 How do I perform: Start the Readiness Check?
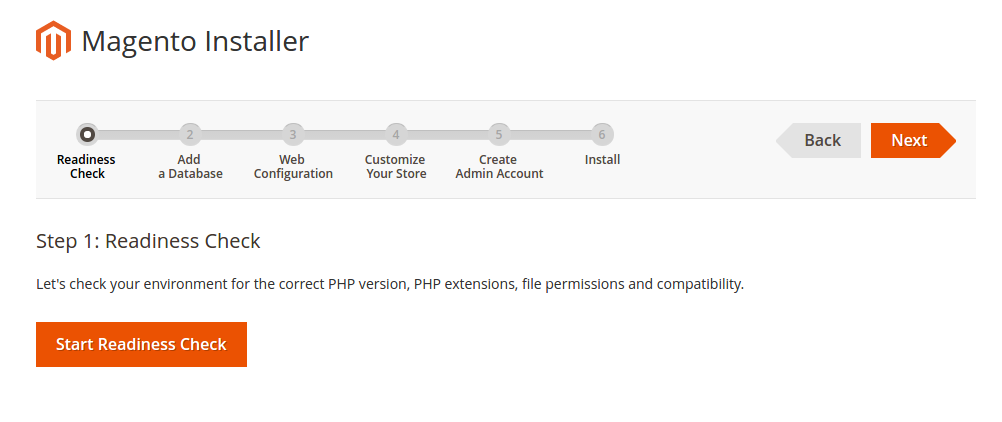[141, 344]
